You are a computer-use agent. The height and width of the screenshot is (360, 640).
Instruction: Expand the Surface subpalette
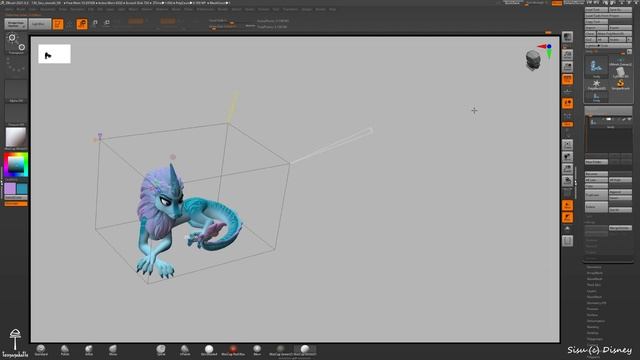point(593,315)
